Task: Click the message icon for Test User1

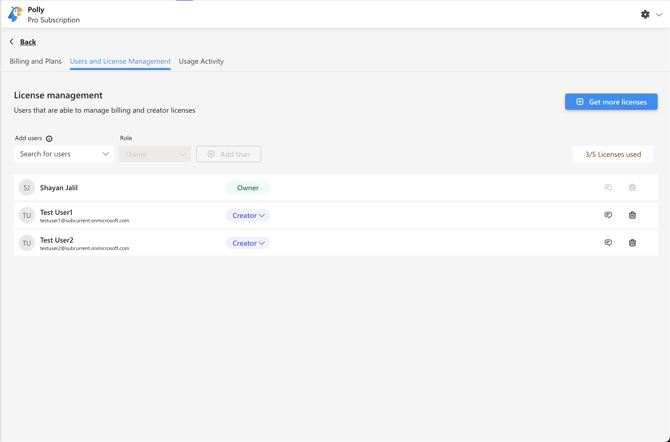Action: coord(608,215)
